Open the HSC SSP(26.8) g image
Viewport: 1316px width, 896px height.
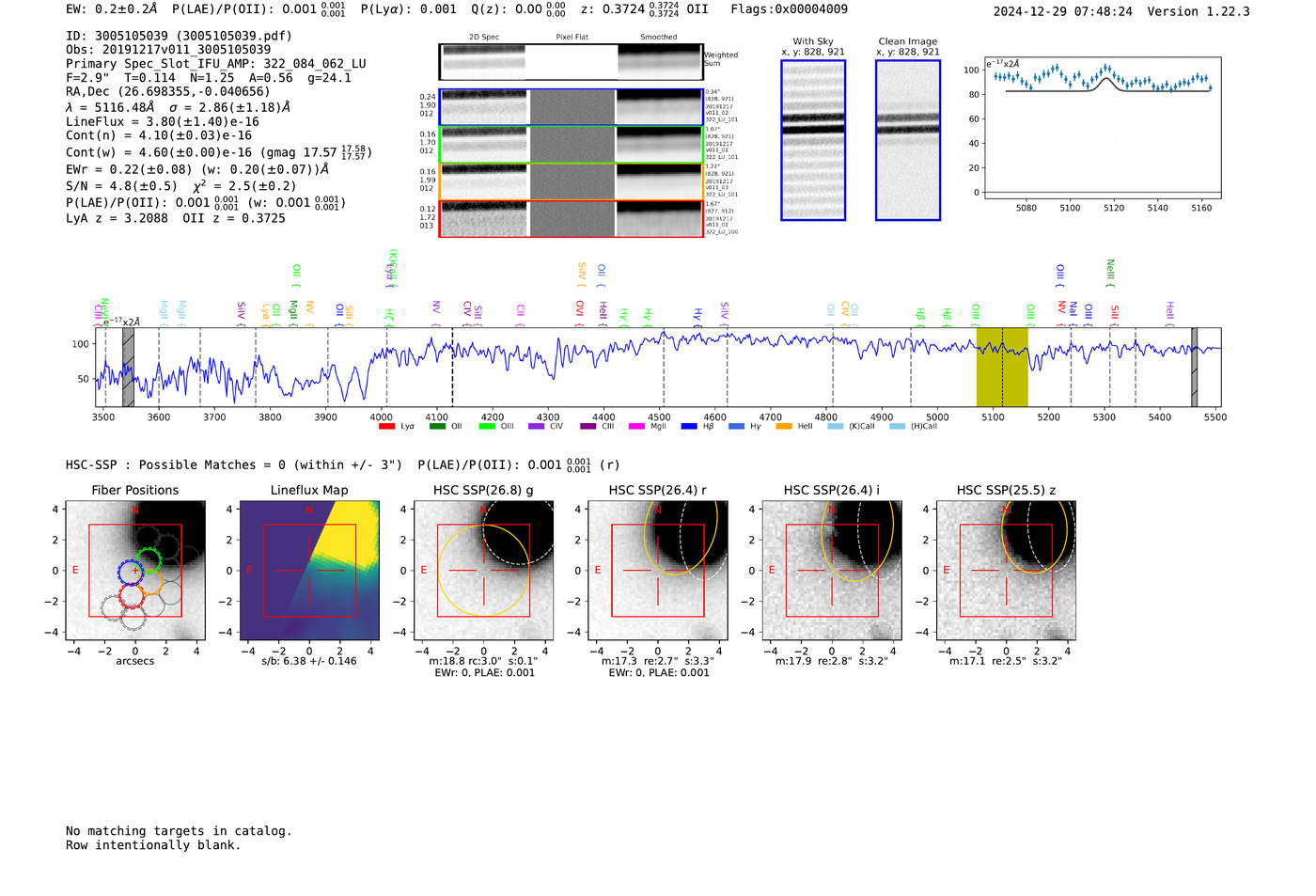point(483,571)
